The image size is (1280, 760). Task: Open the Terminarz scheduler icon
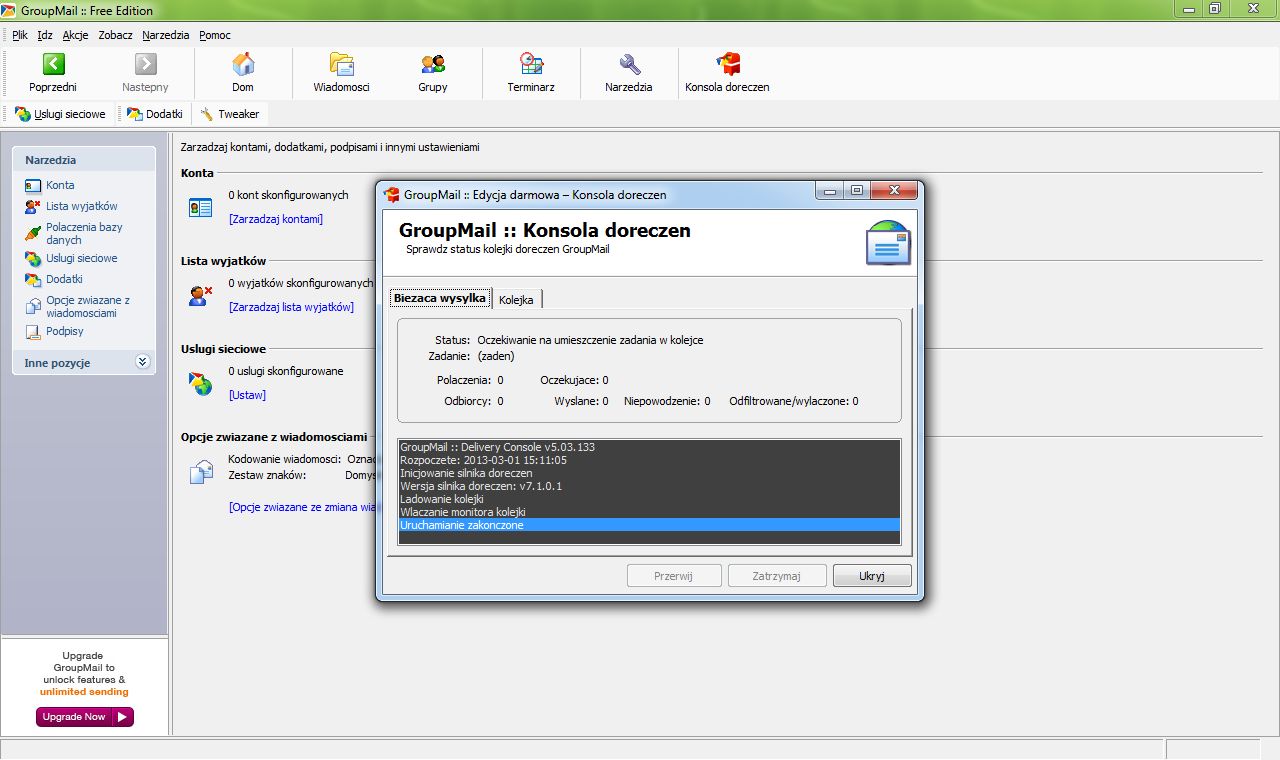[x=531, y=64]
